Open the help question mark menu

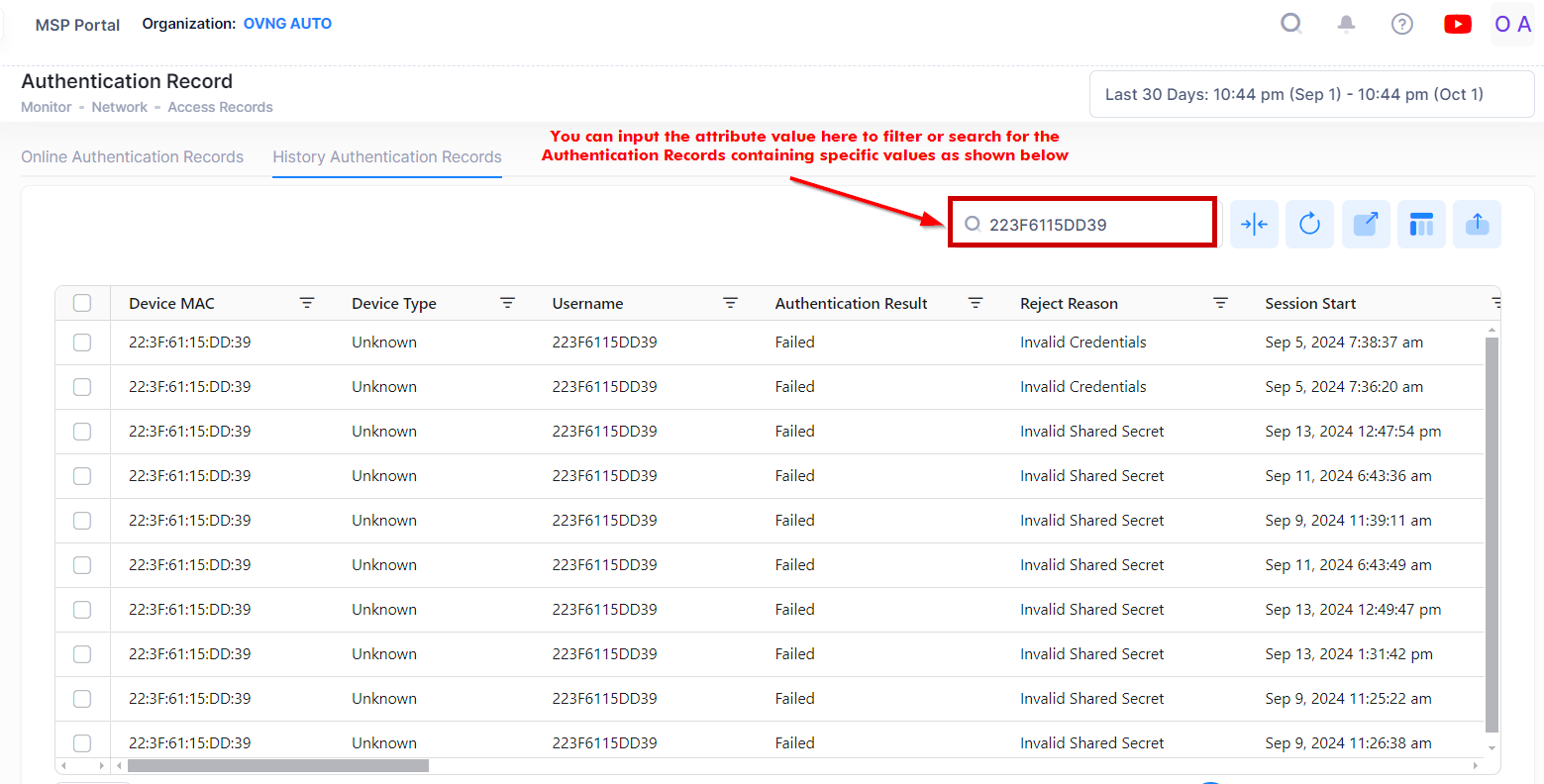[x=1401, y=23]
